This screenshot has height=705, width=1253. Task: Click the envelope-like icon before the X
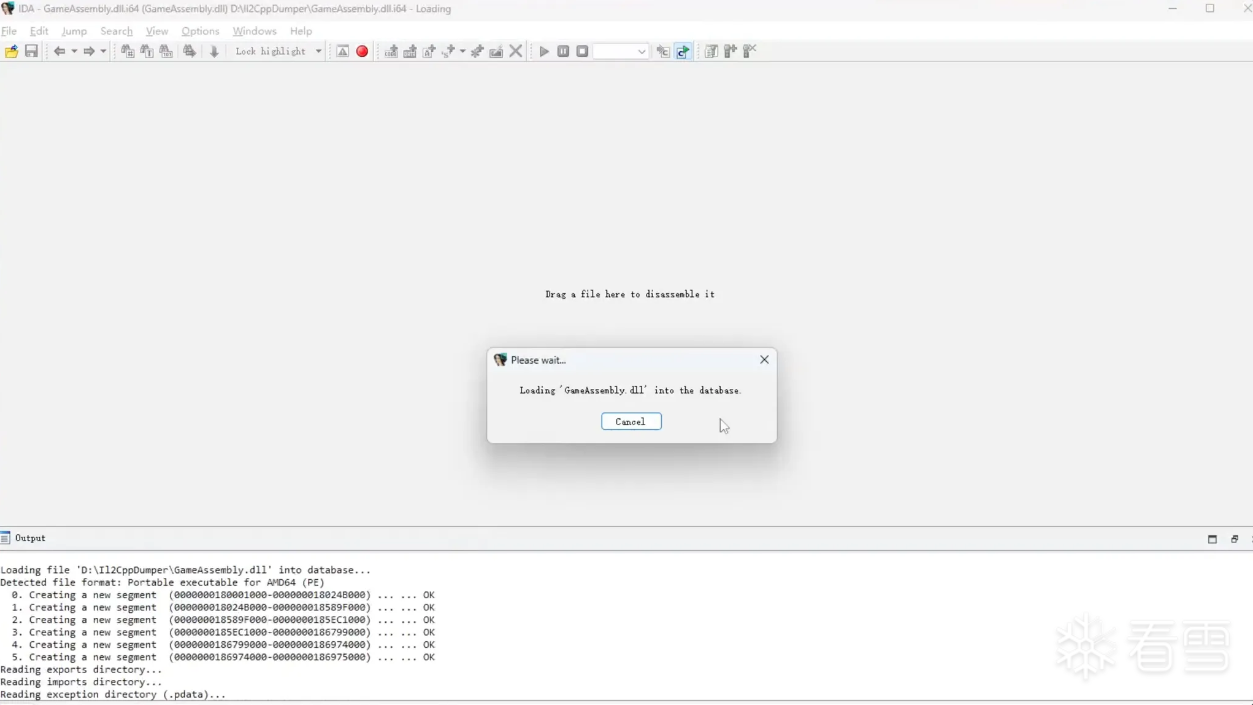tap(496, 51)
